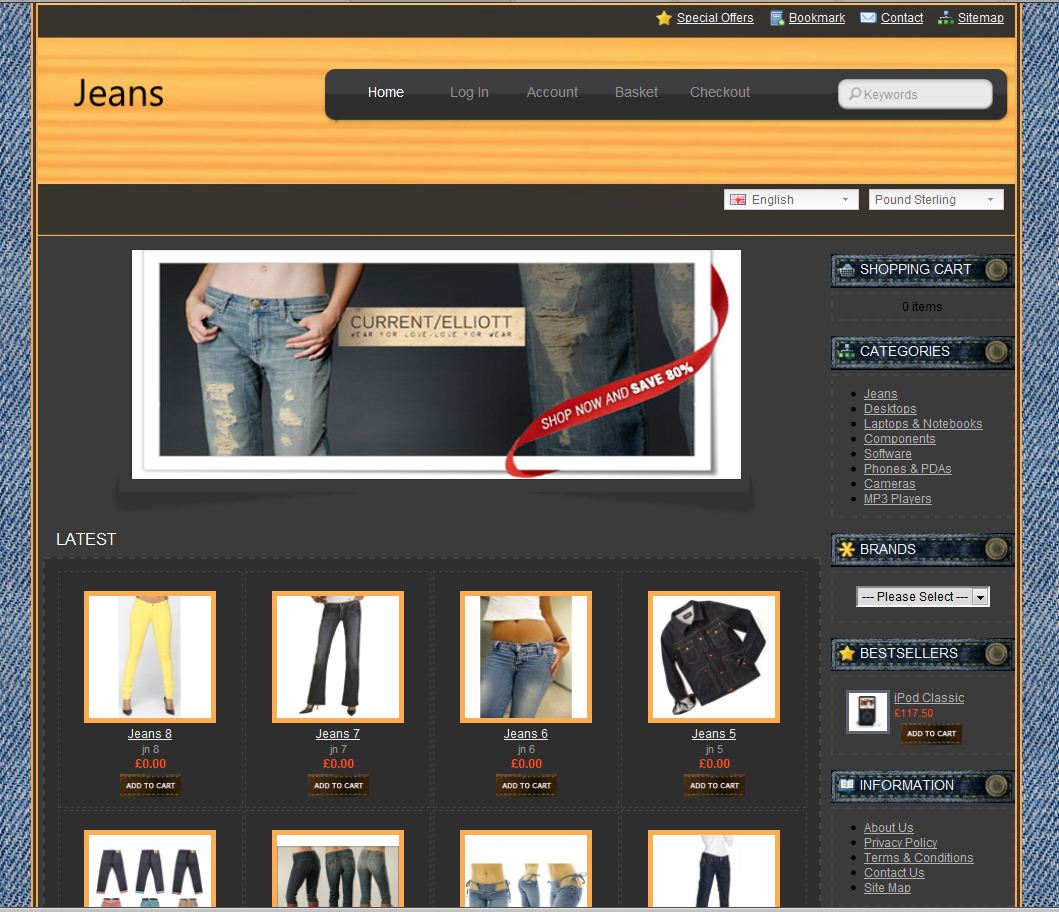Add iPod Classic to cart
The width and height of the screenshot is (1059, 912).
pos(931,734)
